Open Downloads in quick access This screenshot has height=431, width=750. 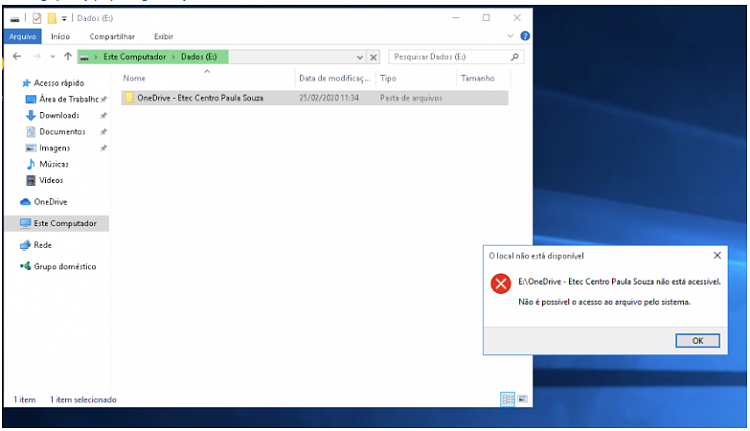click(59, 115)
